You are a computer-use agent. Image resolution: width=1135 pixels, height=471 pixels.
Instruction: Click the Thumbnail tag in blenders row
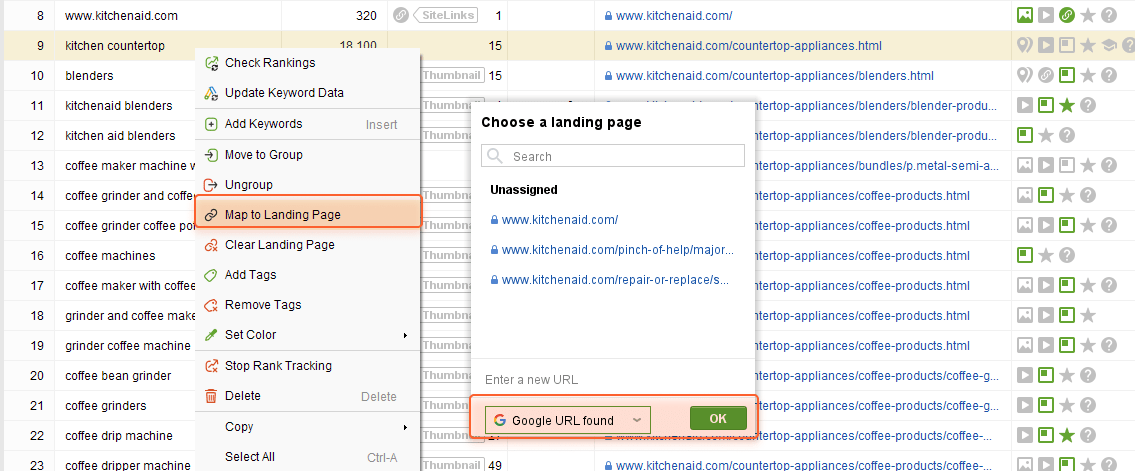(452, 75)
